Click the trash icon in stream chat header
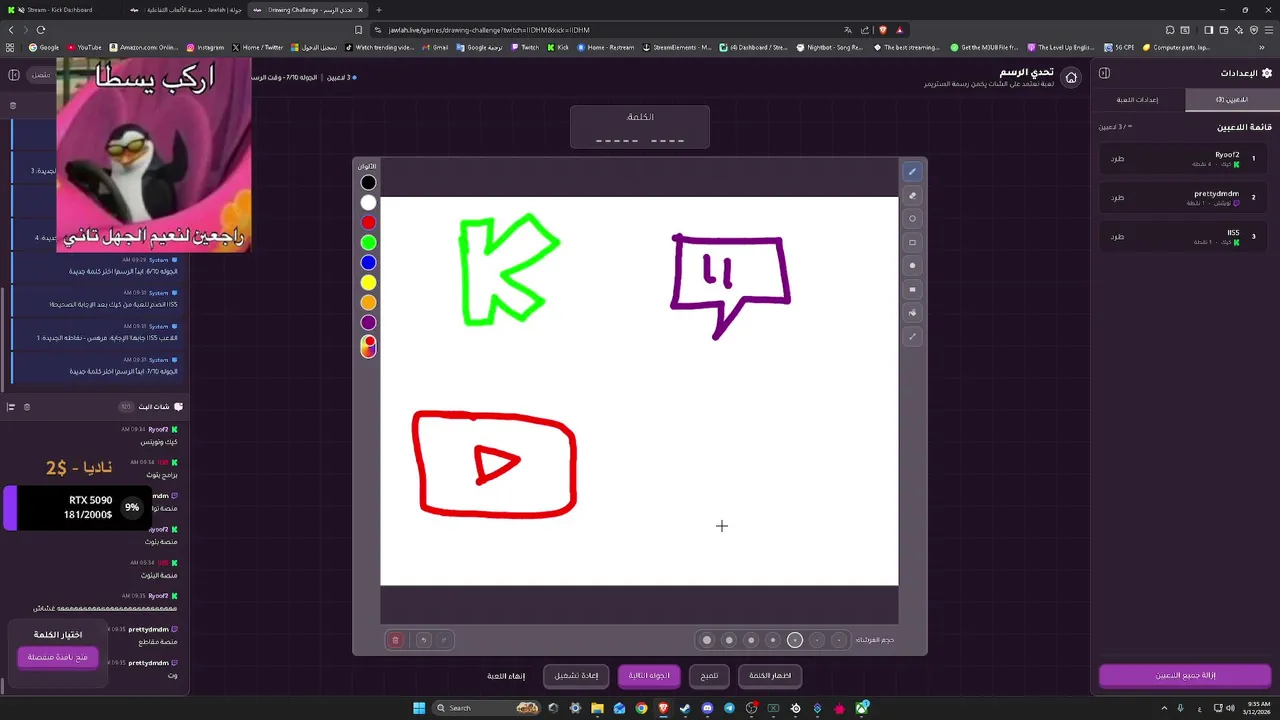The height and width of the screenshot is (720, 1280). tap(27, 407)
